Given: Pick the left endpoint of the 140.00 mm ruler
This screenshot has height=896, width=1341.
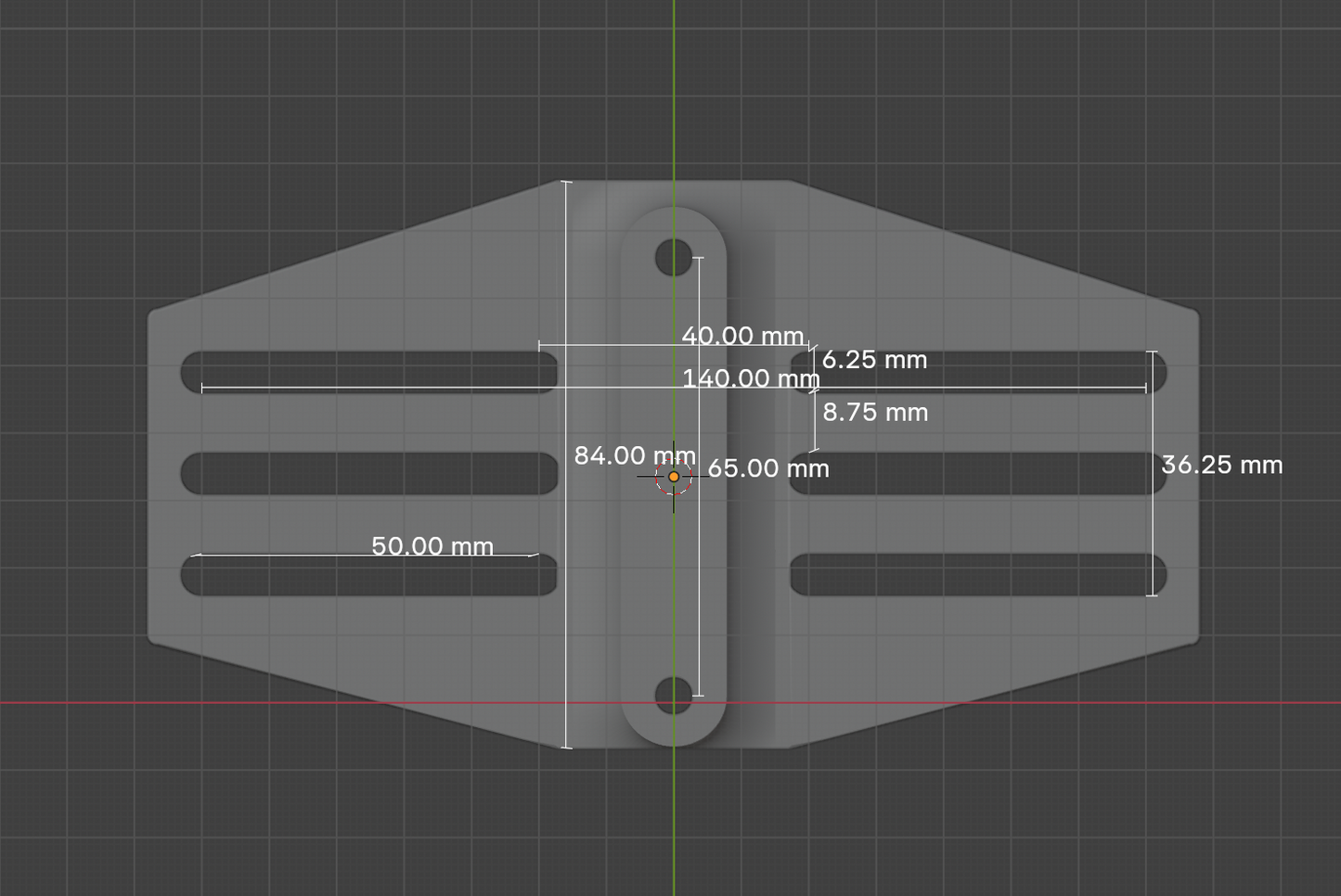Looking at the screenshot, I should (201, 388).
